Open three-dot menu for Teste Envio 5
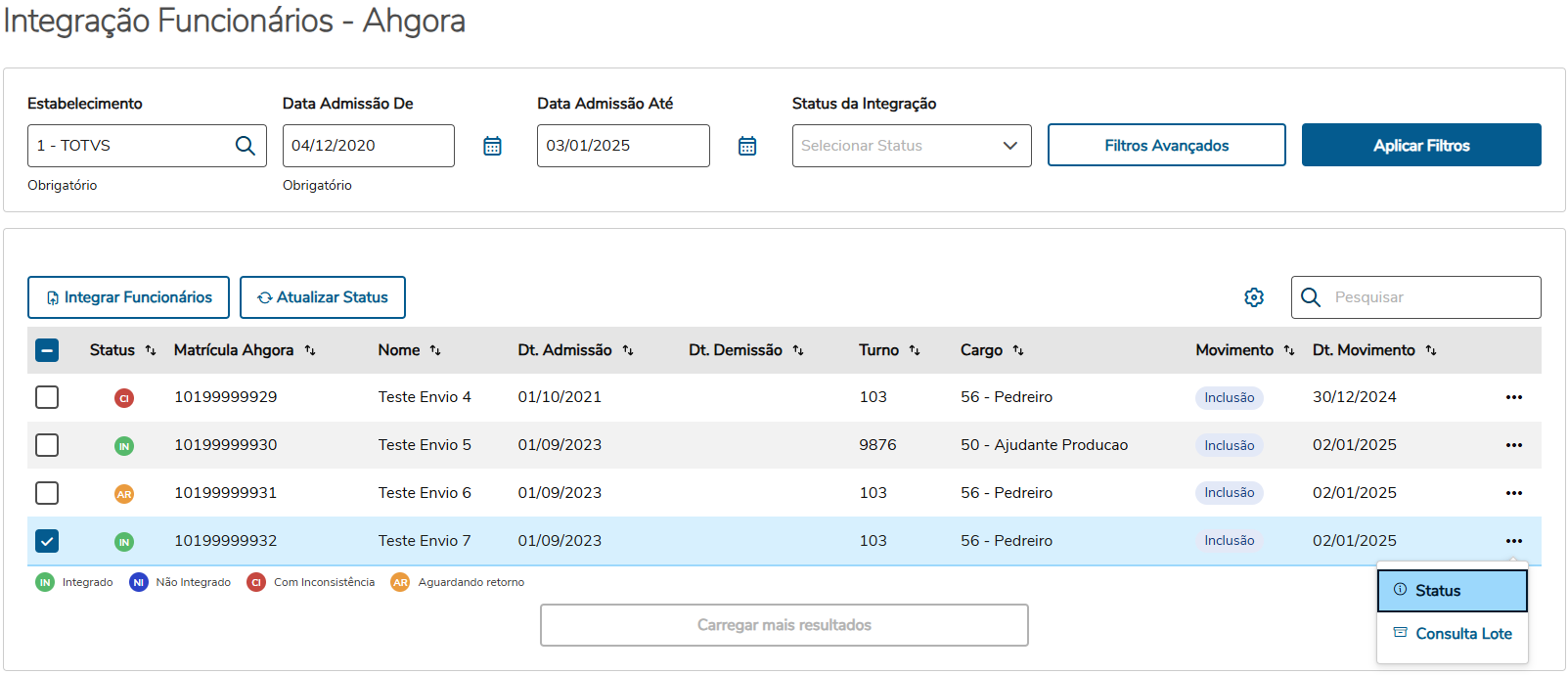Viewport: 1568px width, 675px height. coord(1514,445)
